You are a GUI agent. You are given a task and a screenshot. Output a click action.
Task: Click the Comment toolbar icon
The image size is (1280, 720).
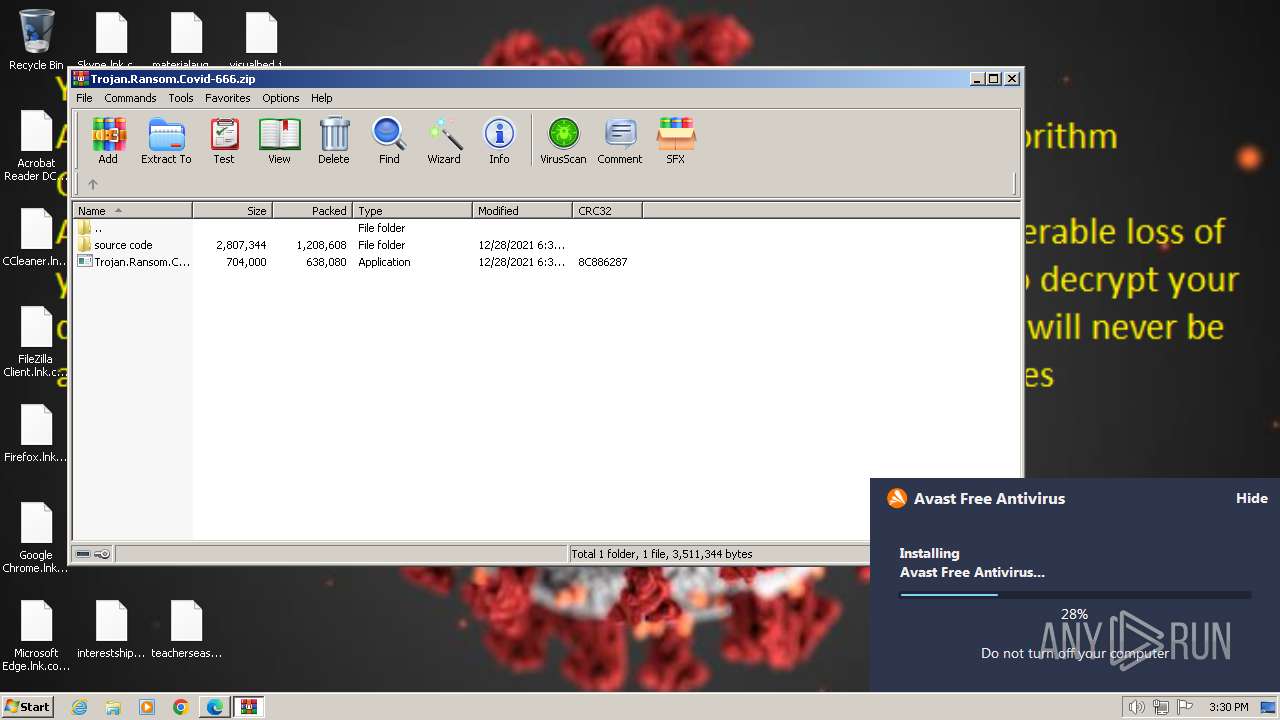(620, 141)
